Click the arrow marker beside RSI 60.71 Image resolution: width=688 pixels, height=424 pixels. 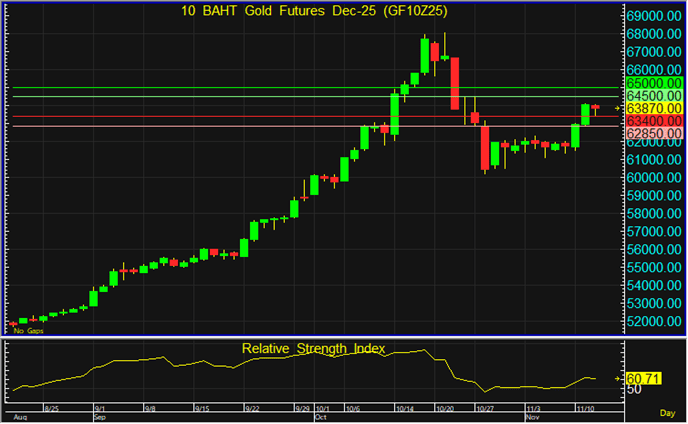click(617, 379)
